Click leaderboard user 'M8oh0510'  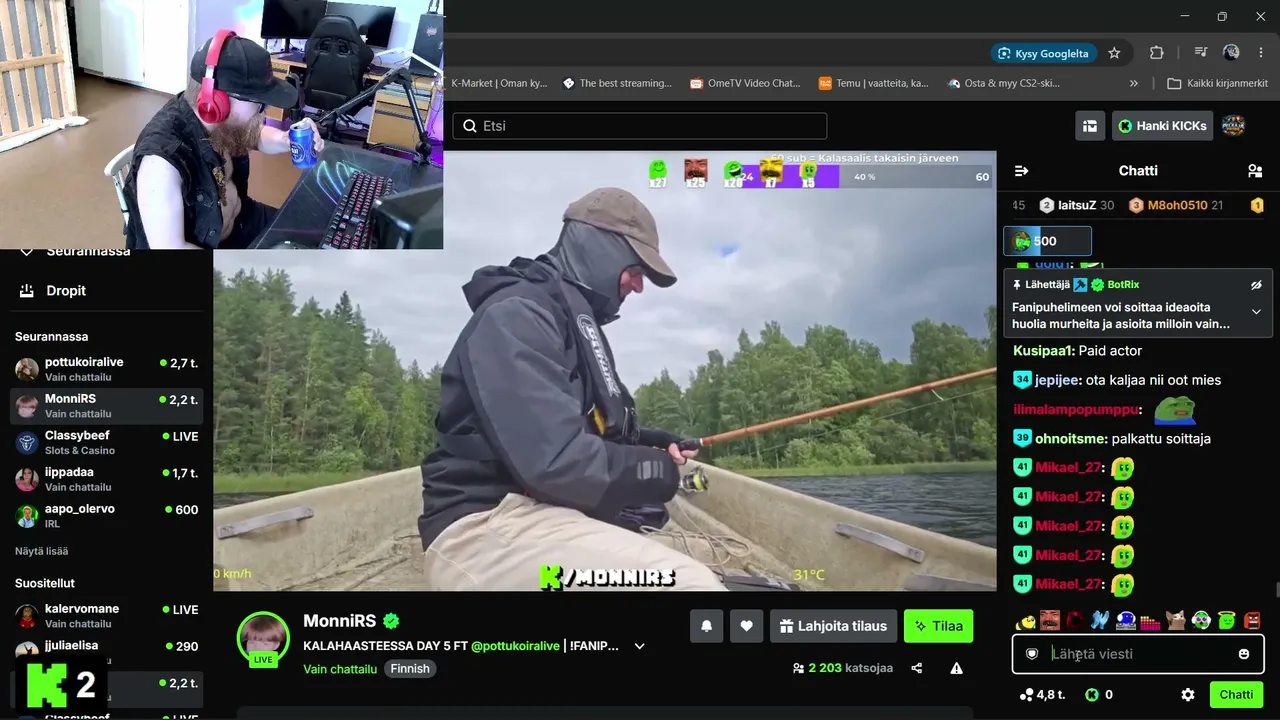[1177, 205]
